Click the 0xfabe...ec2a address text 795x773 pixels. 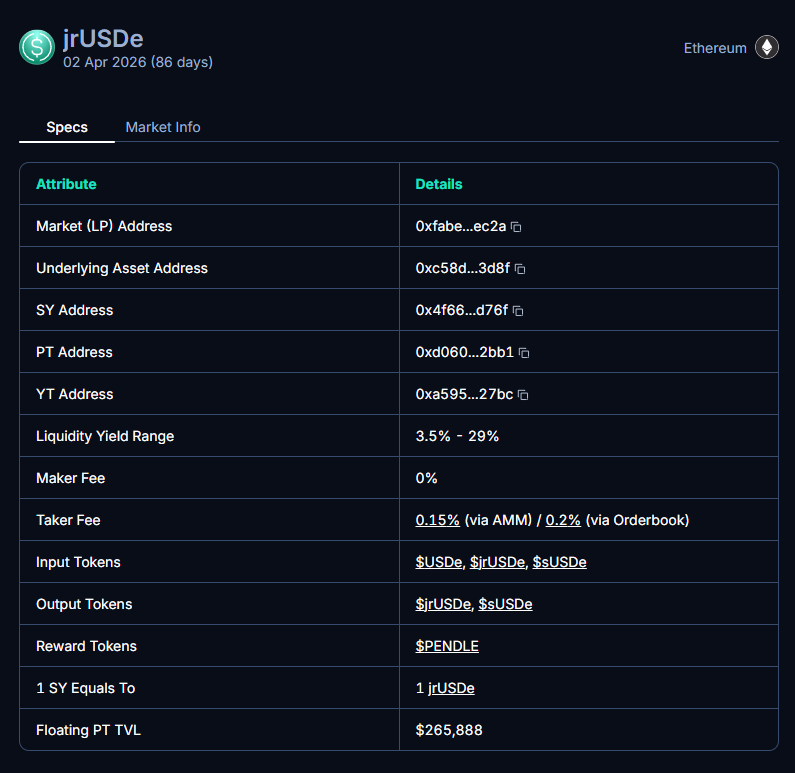[x=461, y=226]
